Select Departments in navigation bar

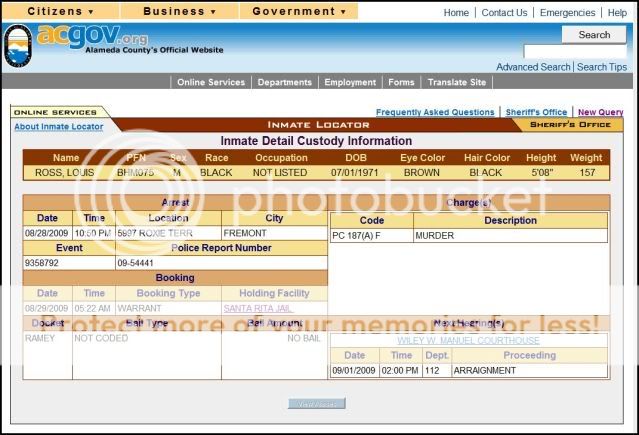285,82
